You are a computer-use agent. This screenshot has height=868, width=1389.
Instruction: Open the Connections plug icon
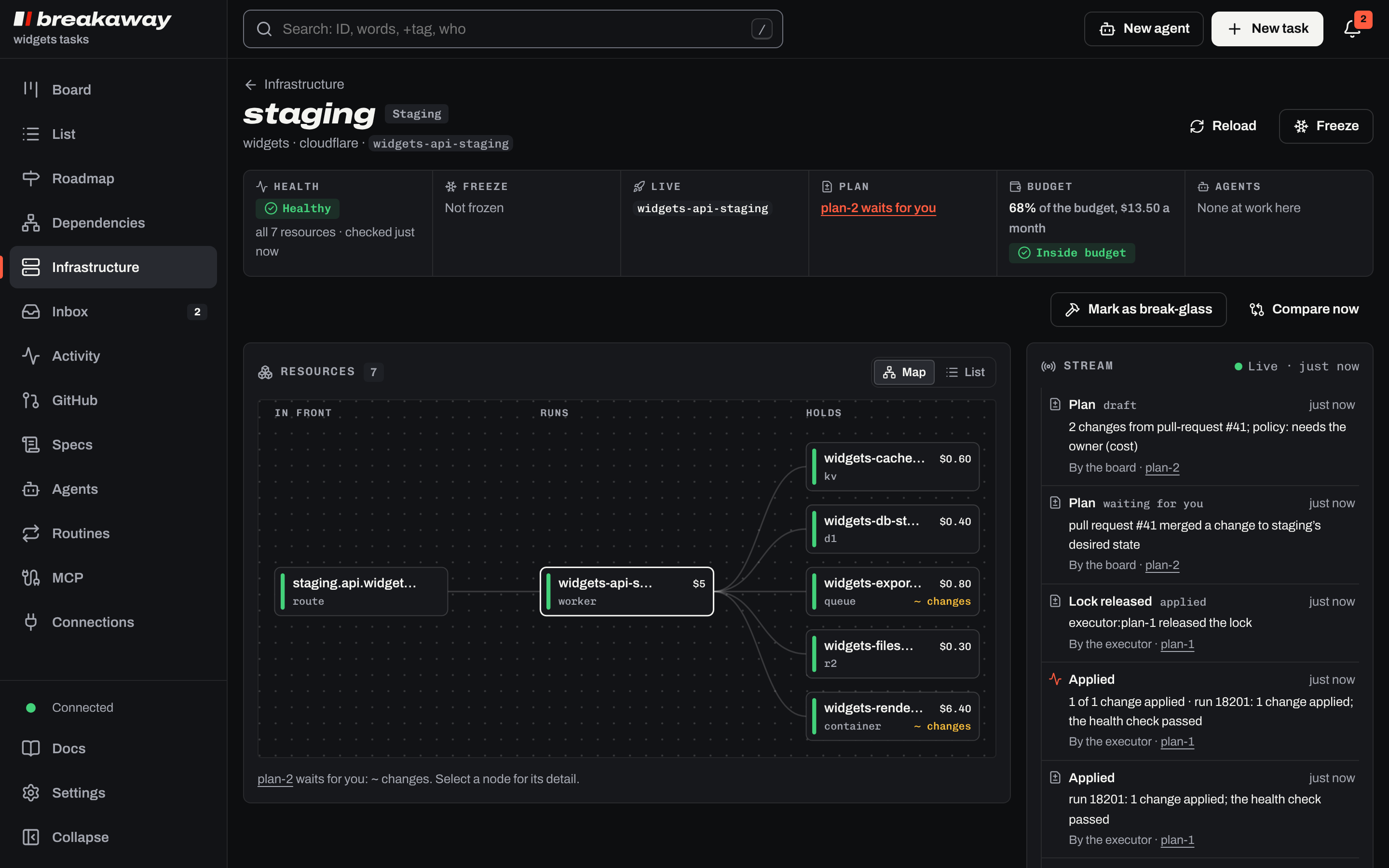click(x=30, y=622)
